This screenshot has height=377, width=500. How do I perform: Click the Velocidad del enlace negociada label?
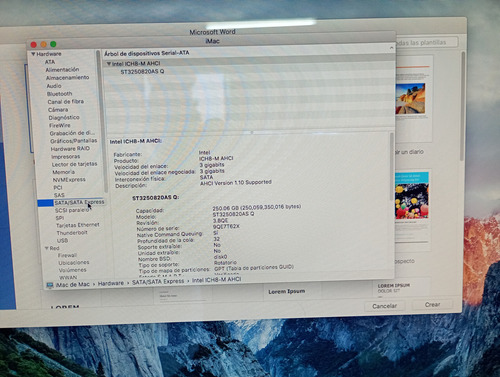point(155,173)
